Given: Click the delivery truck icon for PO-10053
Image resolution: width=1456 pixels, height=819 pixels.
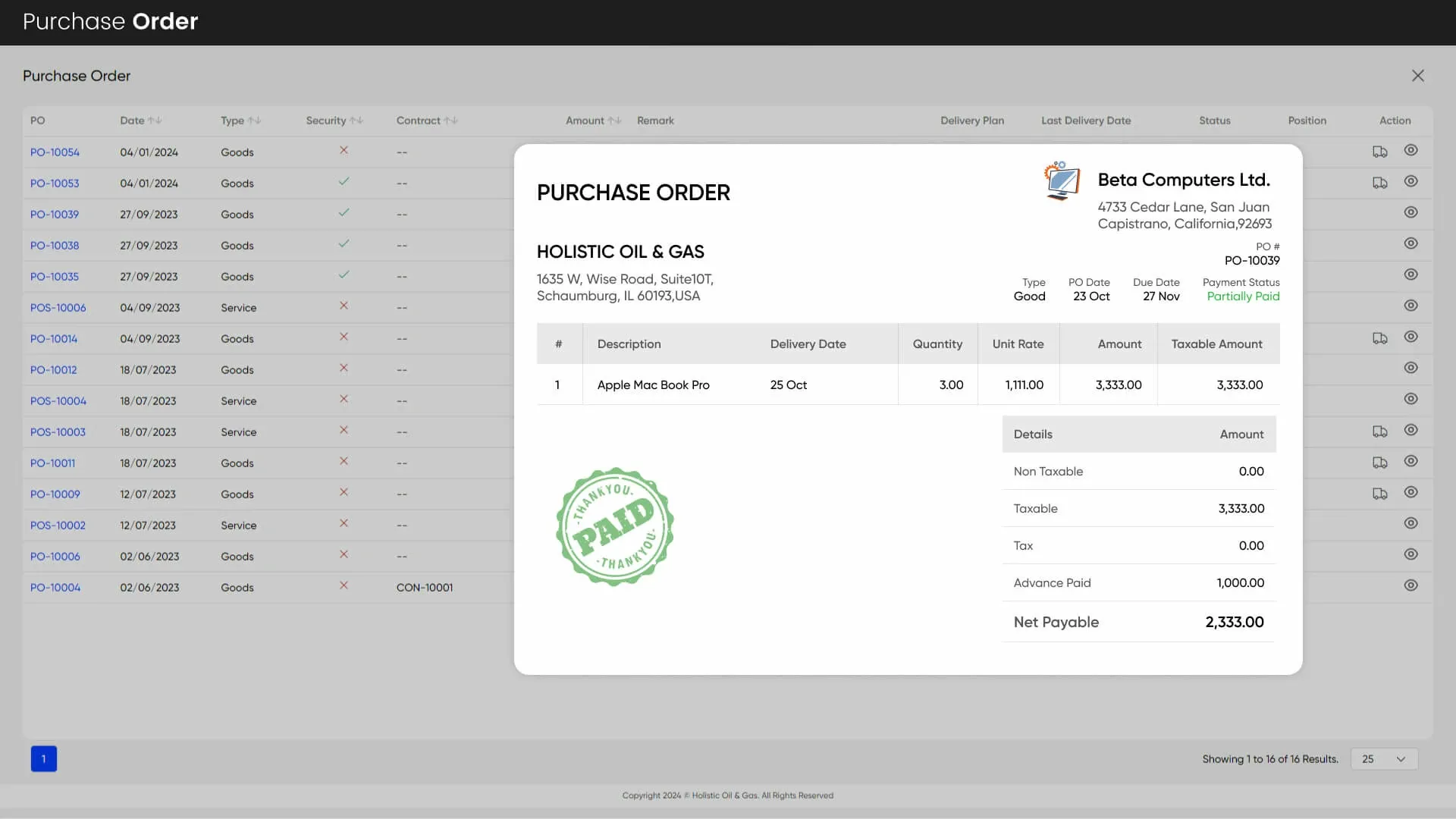Looking at the screenshot, I should [x=1379, y=183].
